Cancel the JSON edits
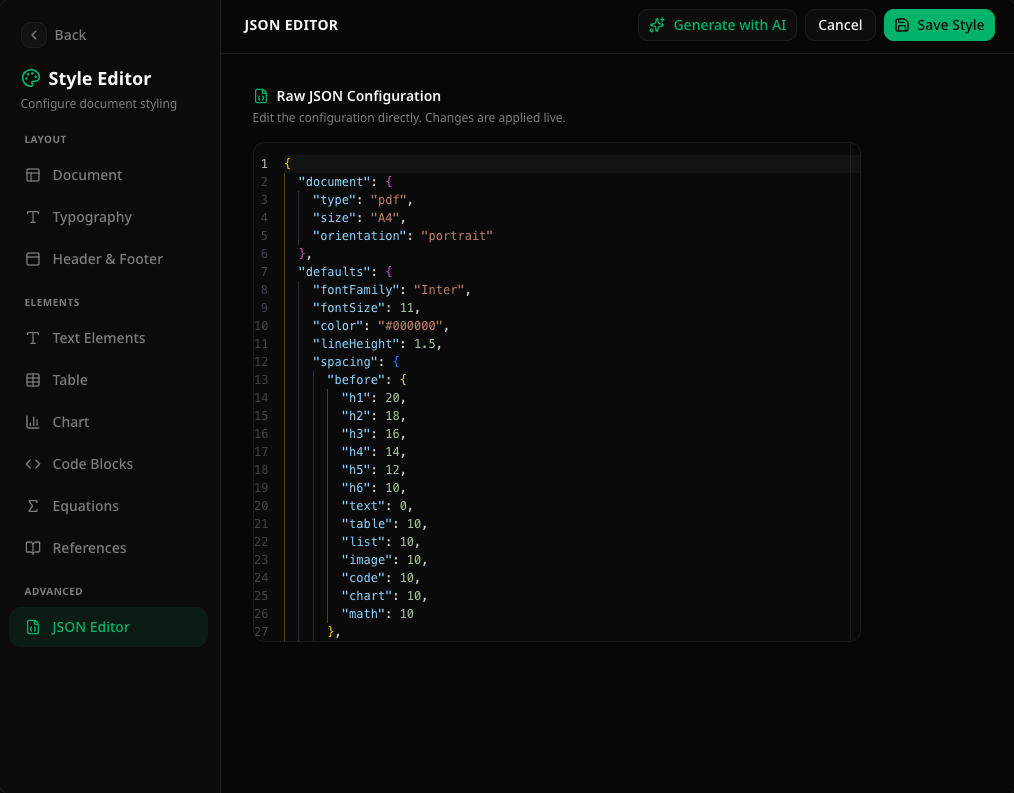The image size is (1014, 793). tap(840, 24)
